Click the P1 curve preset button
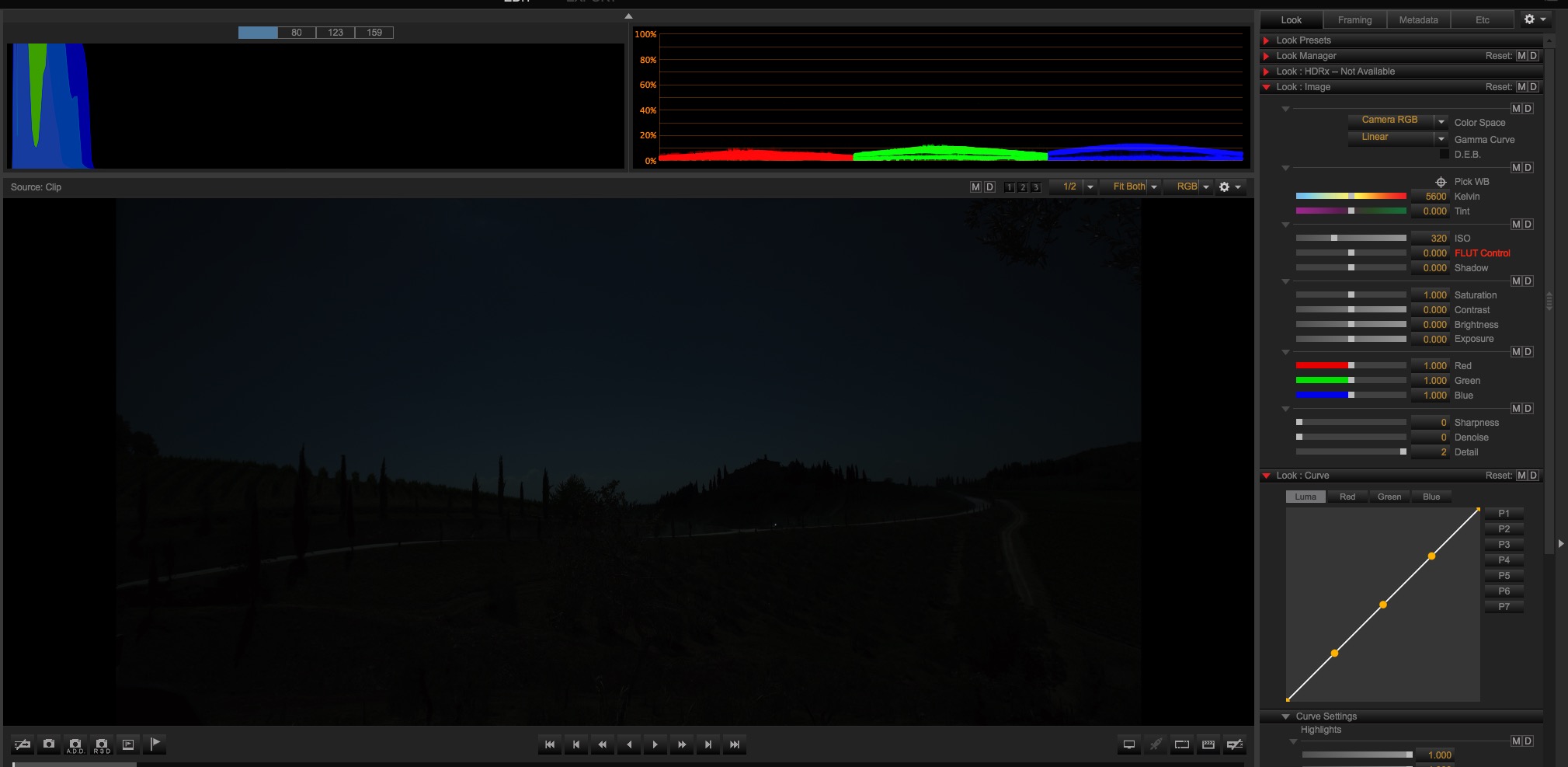This screenshot has height=767, width=1568. 1504,514
